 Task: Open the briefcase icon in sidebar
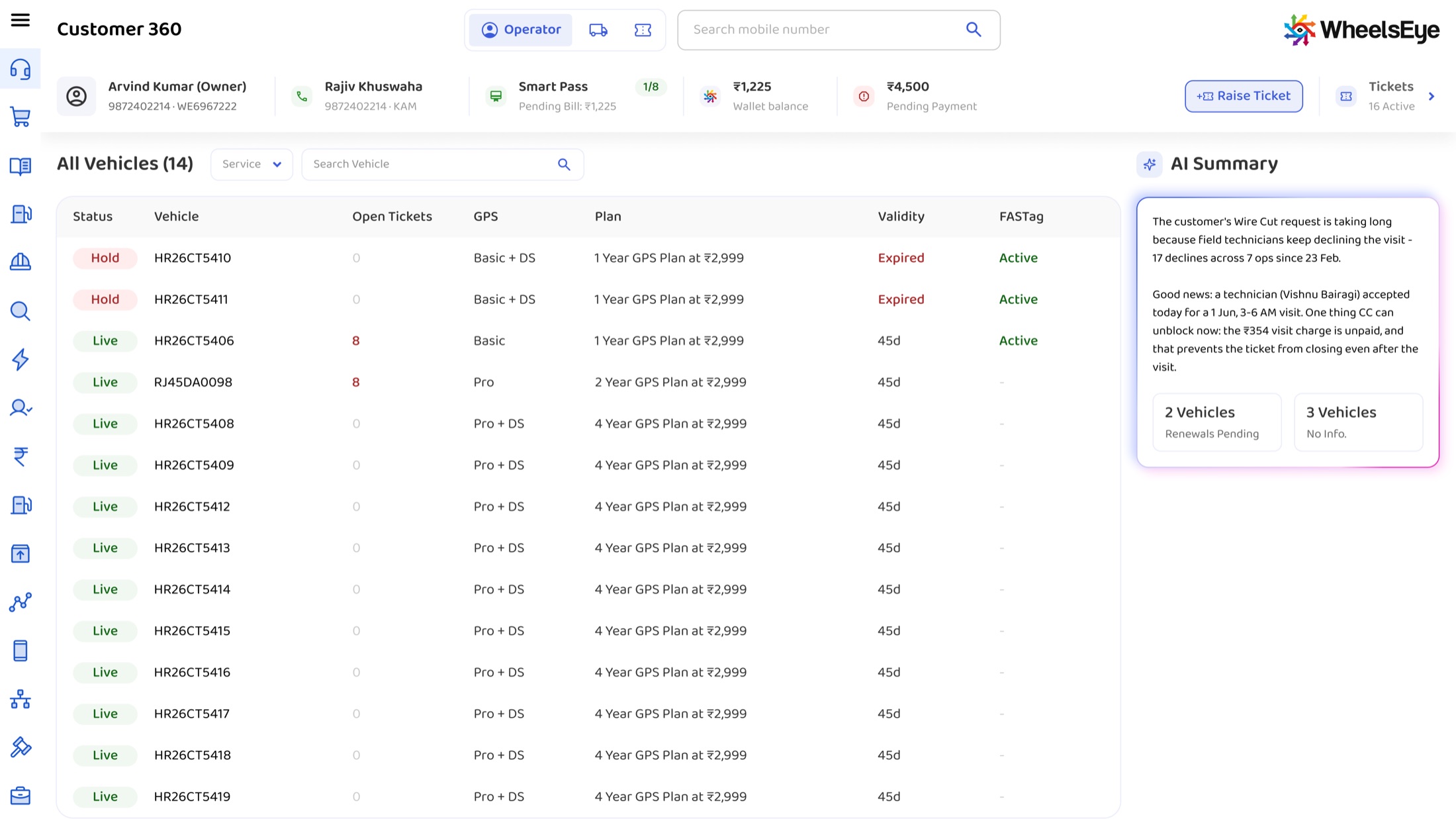21,796
